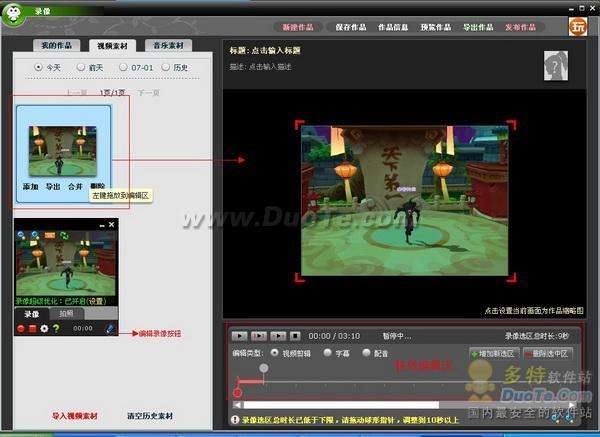The height and width of the screenshot is (437, 600).
Task: Click the main video preview frame
Action: (x=405, y=201)
